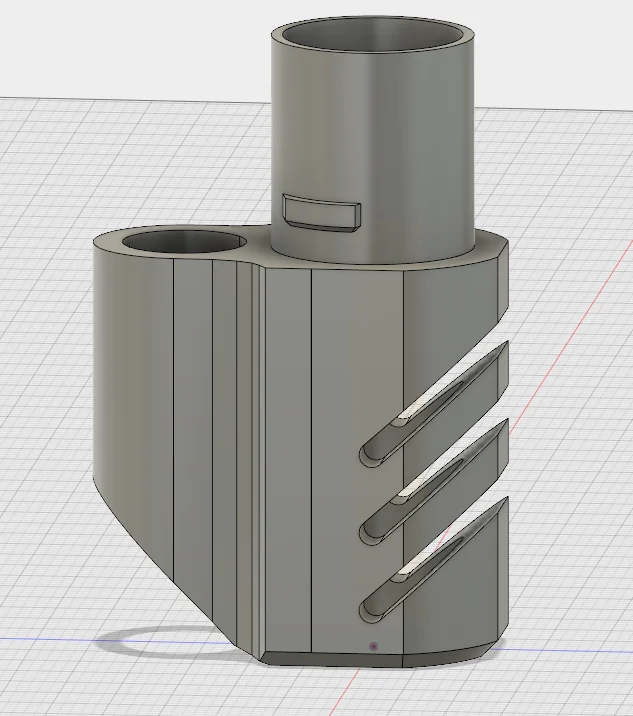633x716 pixels.
Task: Select the purple origin point near model base
Action: pos(374,646)
